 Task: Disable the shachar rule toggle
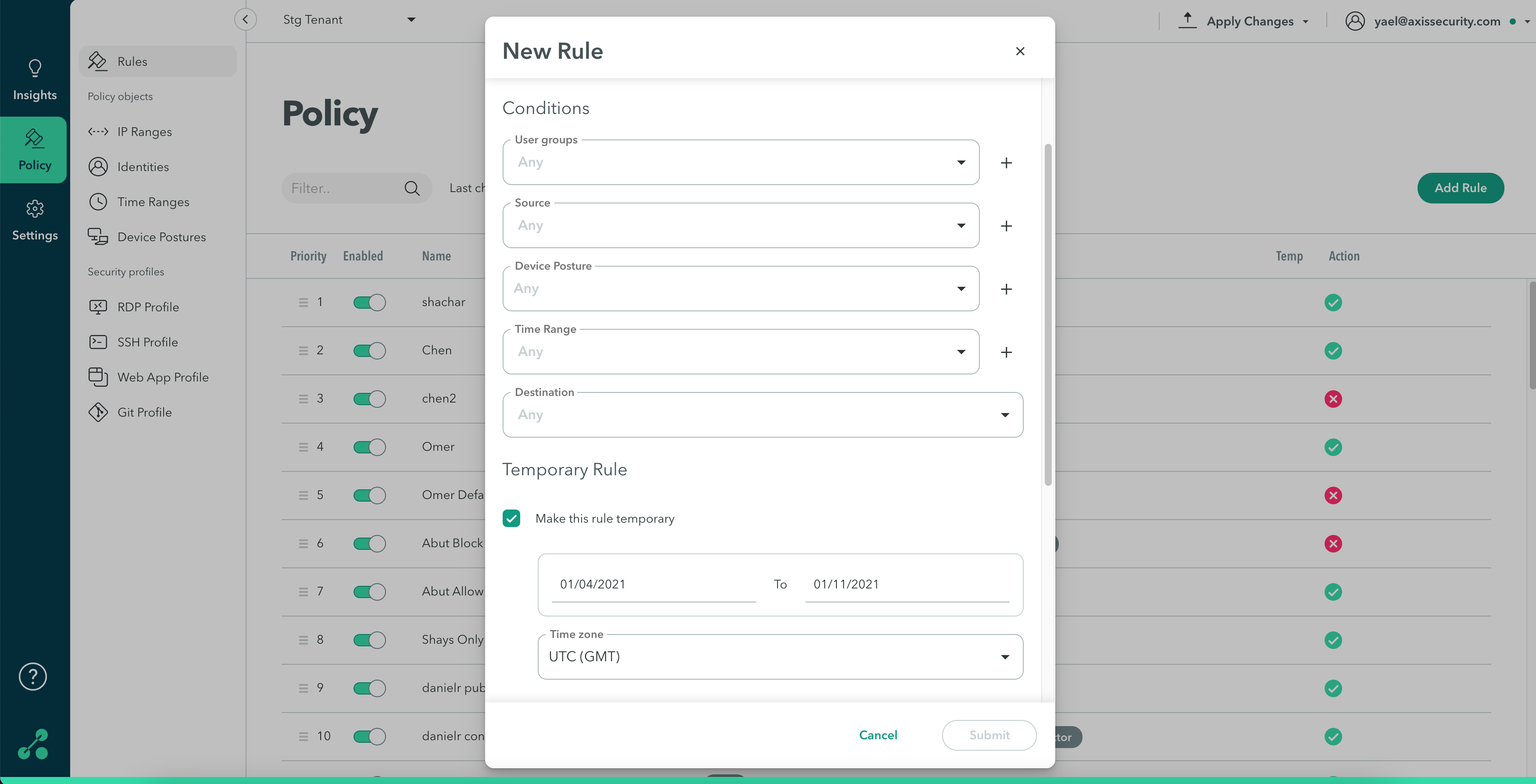coord(369,303)
